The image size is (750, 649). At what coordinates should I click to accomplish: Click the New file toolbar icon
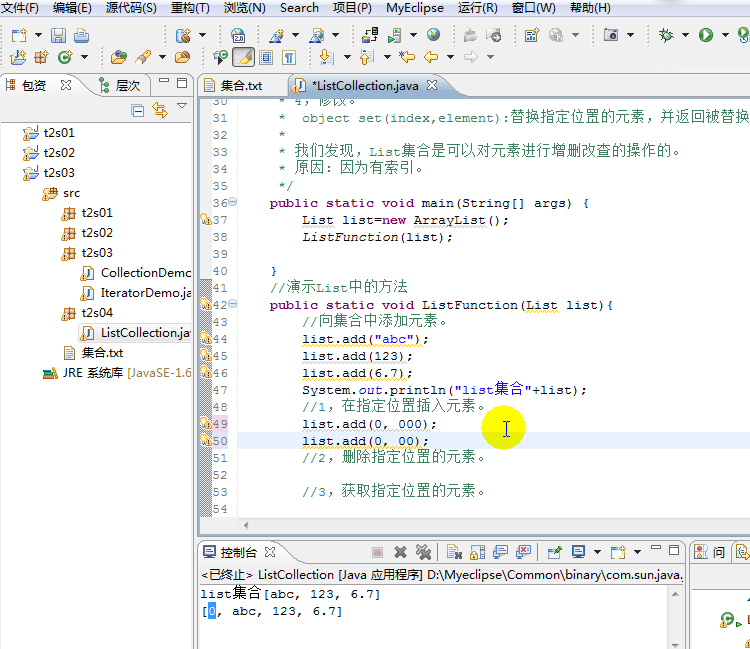[20, 35]
